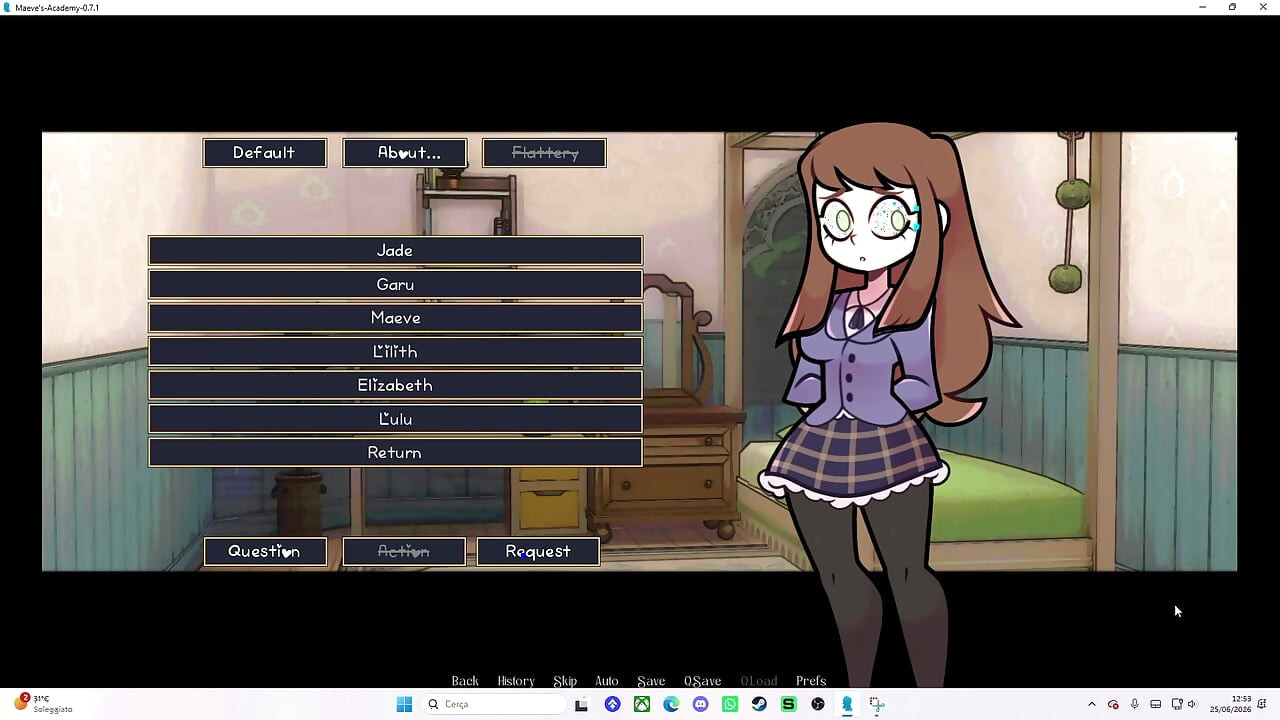The image size is (1280, 720).
Task: Click the Maeve's Academy game taskbar icon
Action: coord(847,704)
